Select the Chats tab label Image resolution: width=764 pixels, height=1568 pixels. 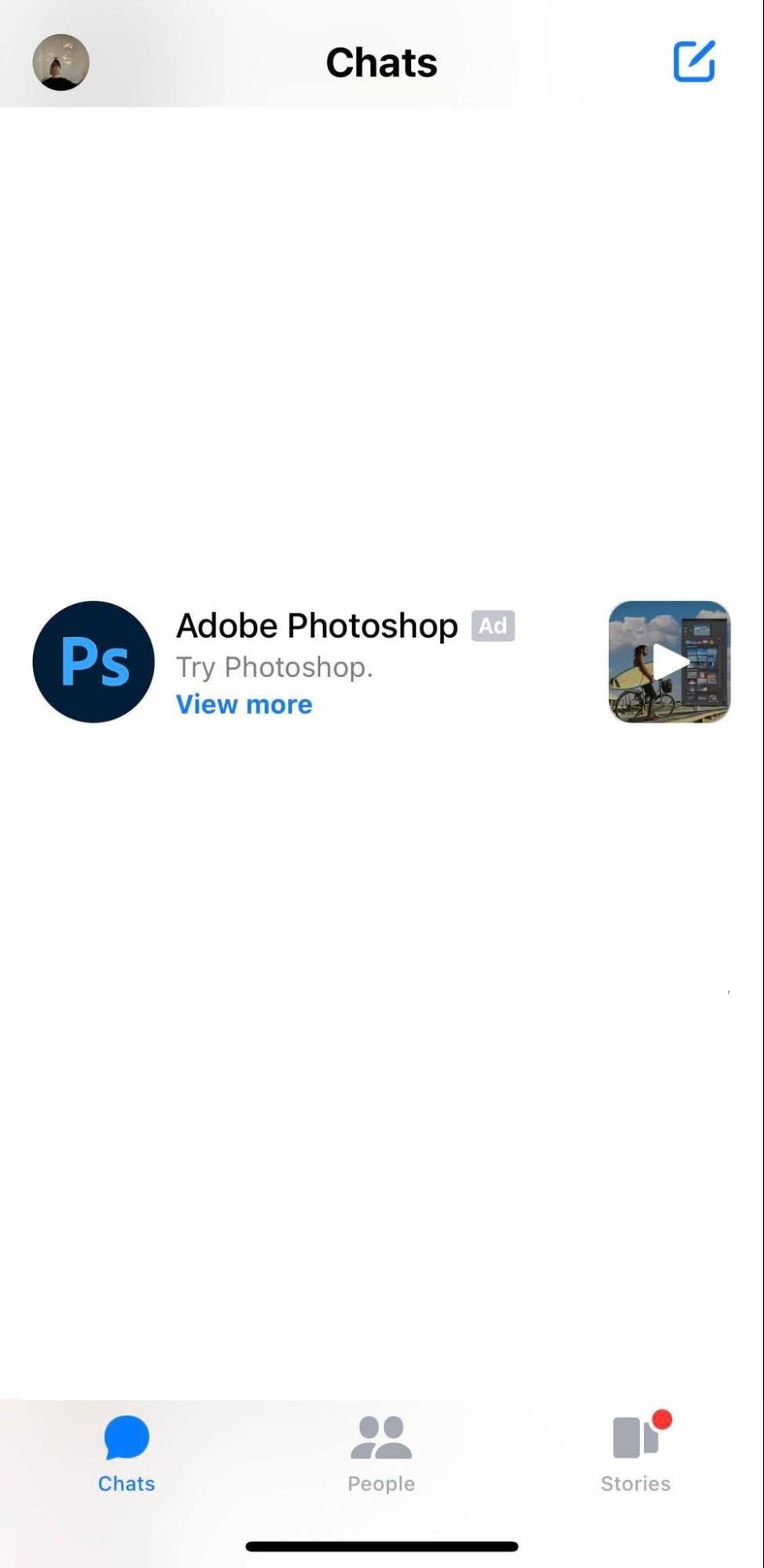click(x=126, y=1483)
